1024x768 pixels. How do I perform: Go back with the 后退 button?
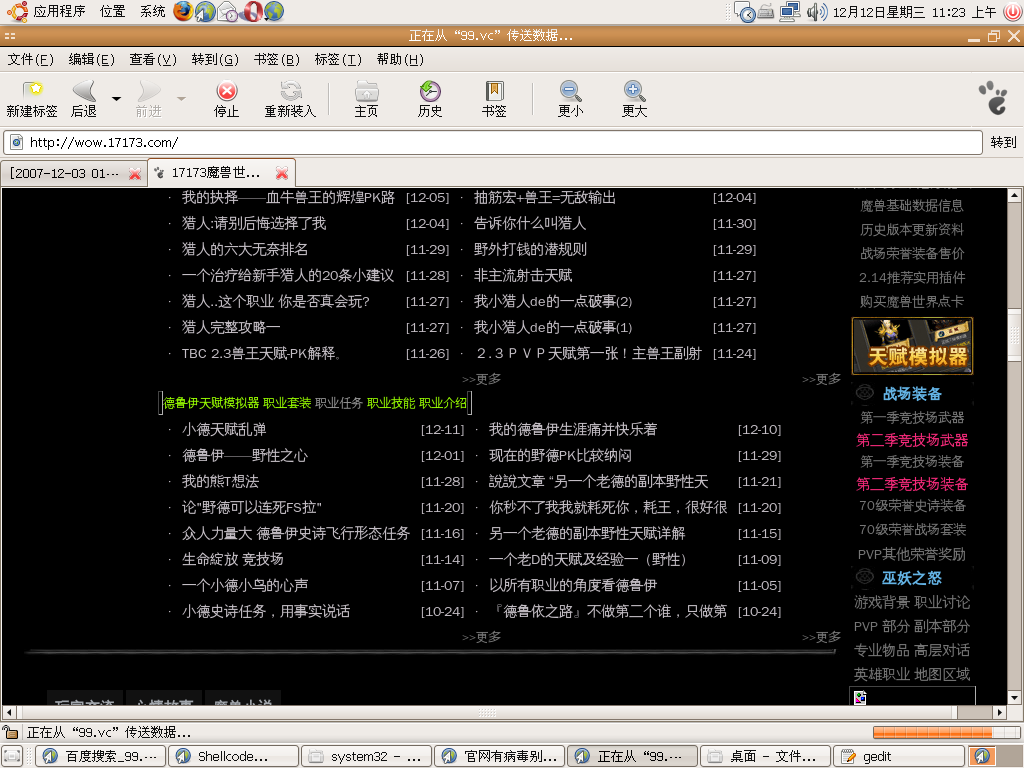tap(84, 99)
